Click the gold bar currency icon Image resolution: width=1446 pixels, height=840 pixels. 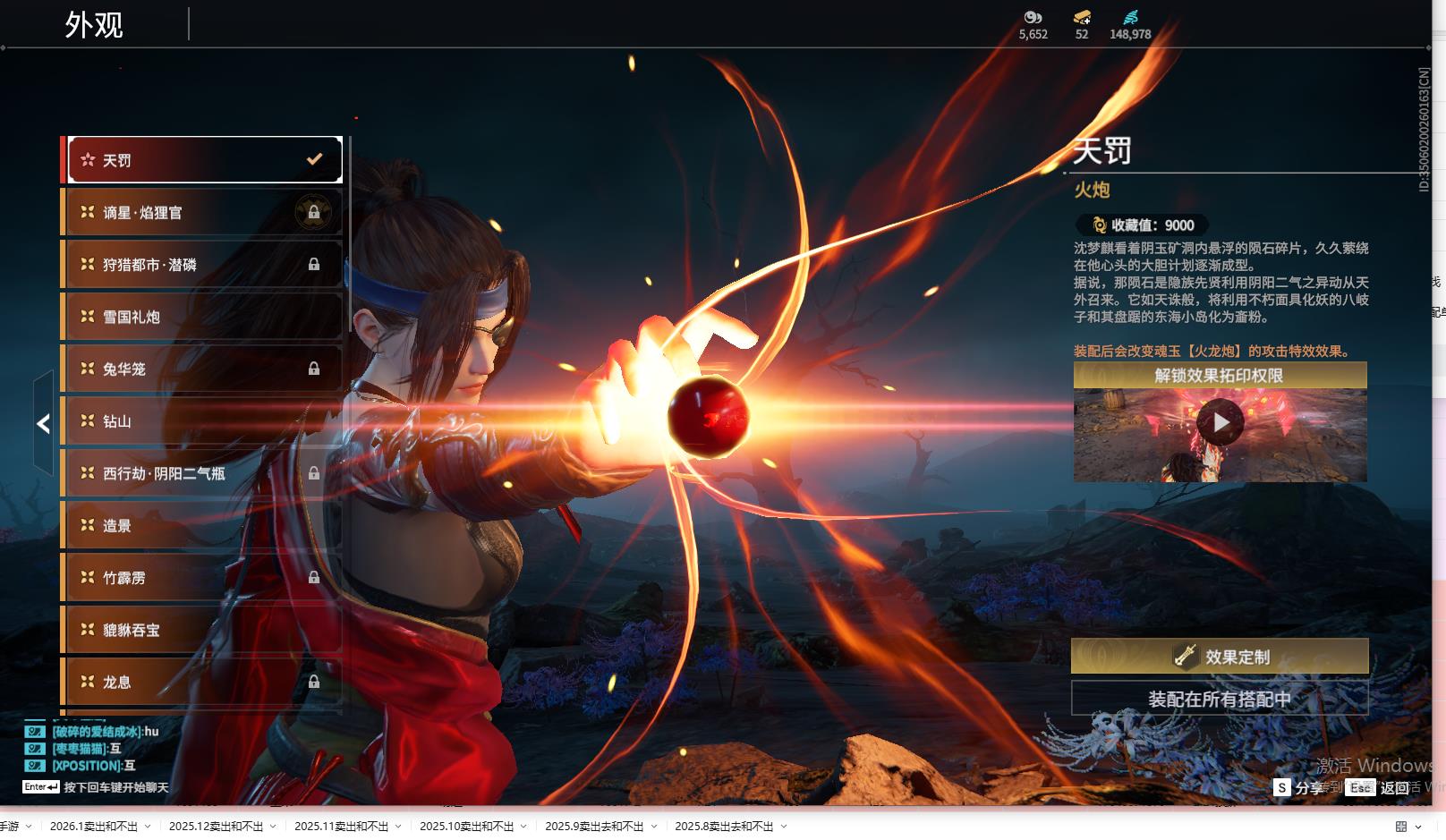click(x=1082, y=17)
